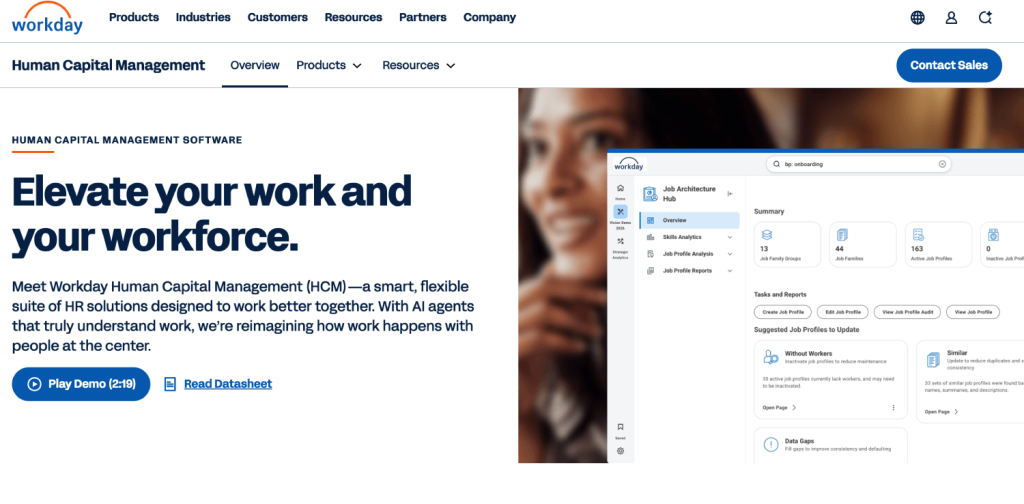1024x504 pixels.
Task: Select Strategic Analytics icon in demo sidebar
Action: pyautogui.click(x=620, y=241)
